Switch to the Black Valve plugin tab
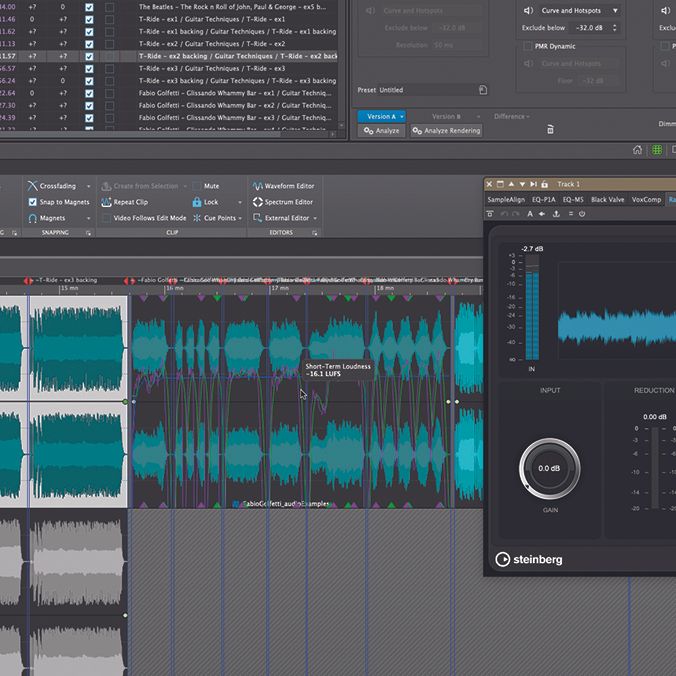 point(607,199)
